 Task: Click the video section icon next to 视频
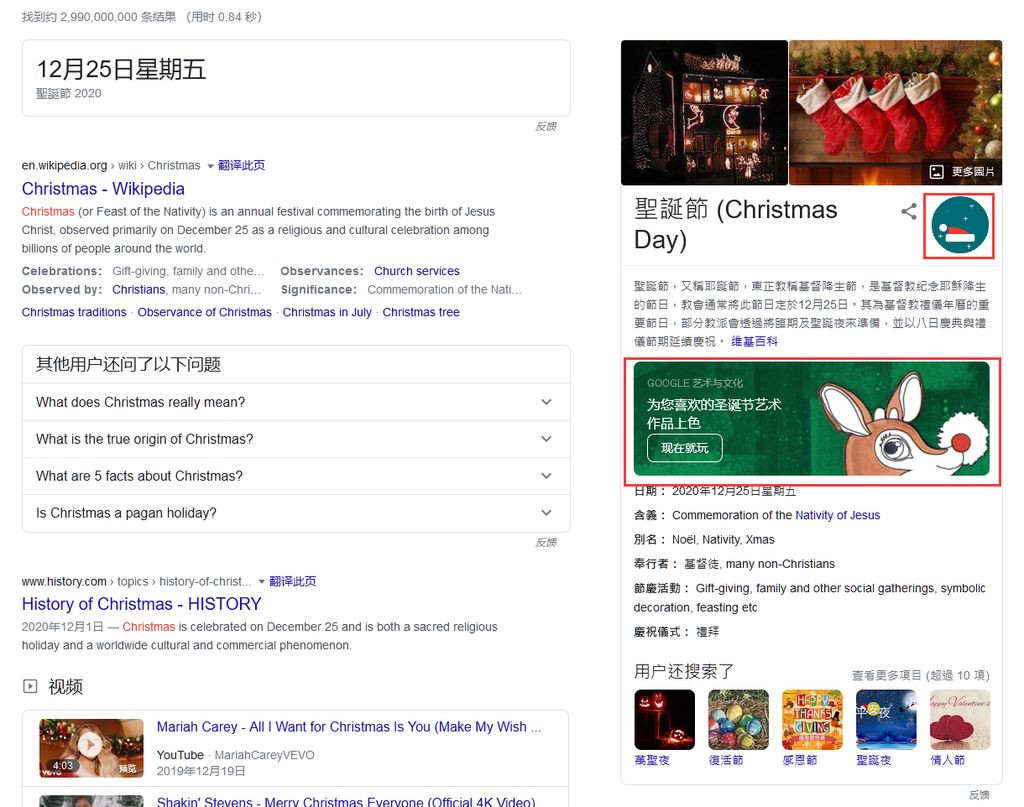coord(30,686)
